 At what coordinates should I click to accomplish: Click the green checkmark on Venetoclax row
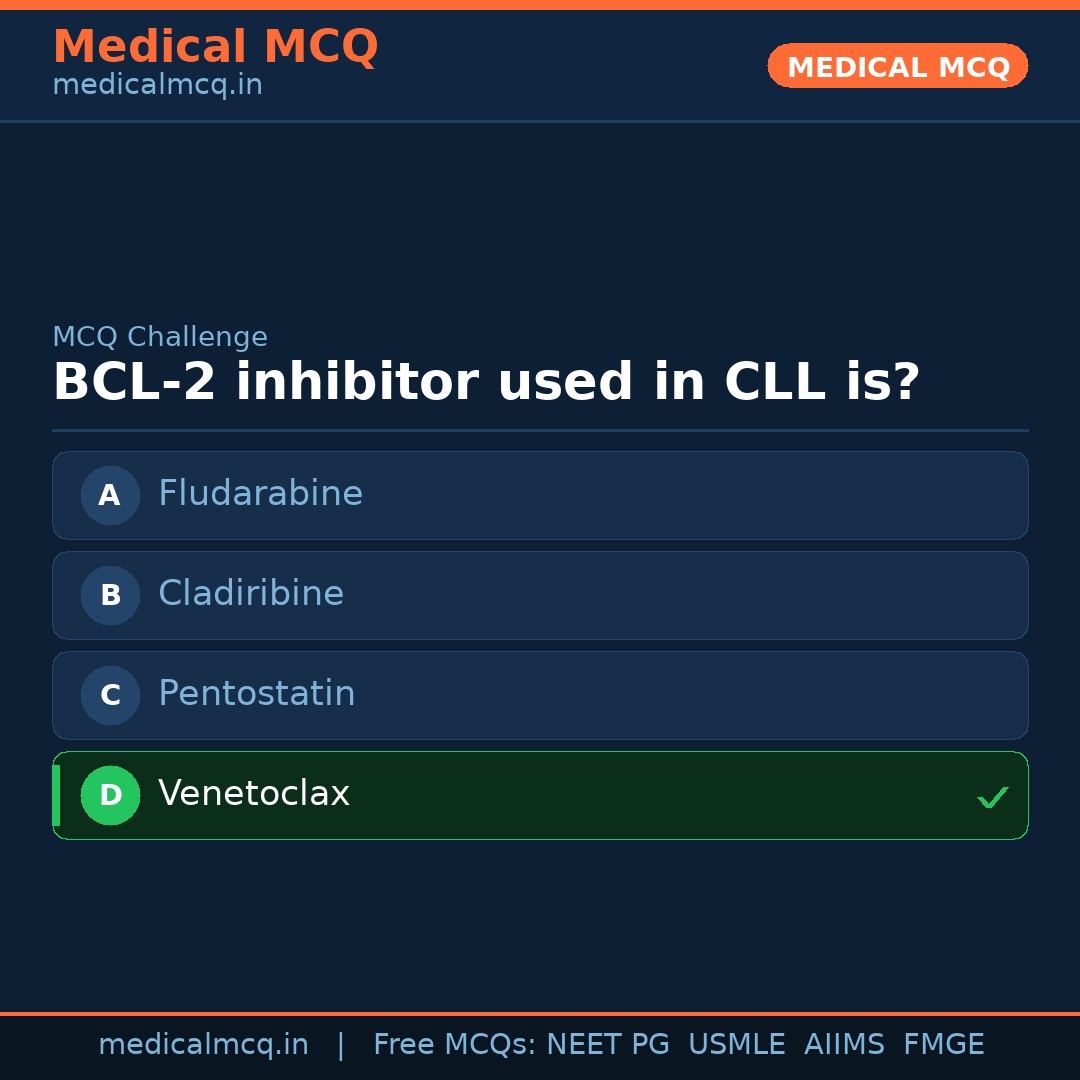pyautogui.click(x=992, y=797)
